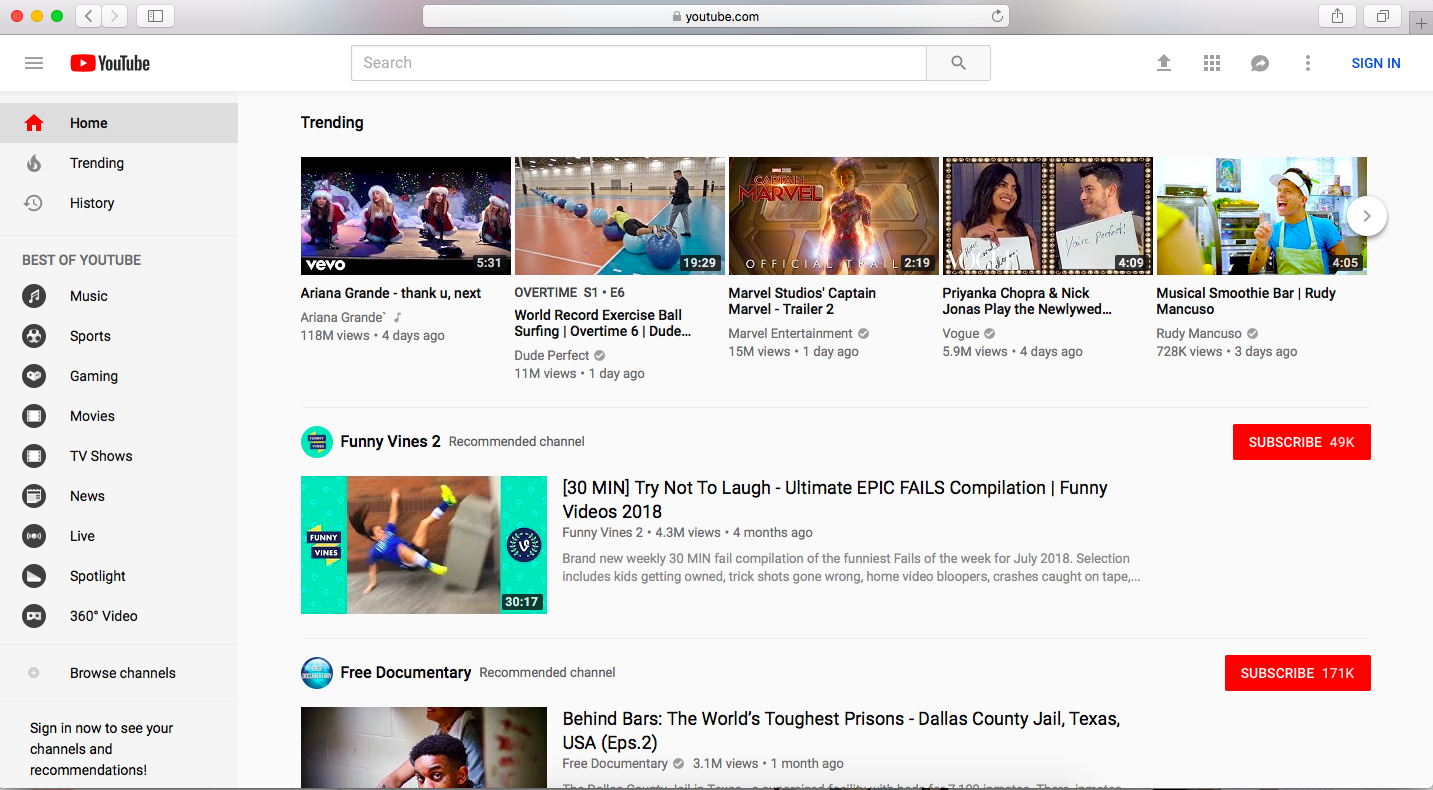Click in the YouTube search field
Screen dimensions: 1433x790
tap(639, 63)
